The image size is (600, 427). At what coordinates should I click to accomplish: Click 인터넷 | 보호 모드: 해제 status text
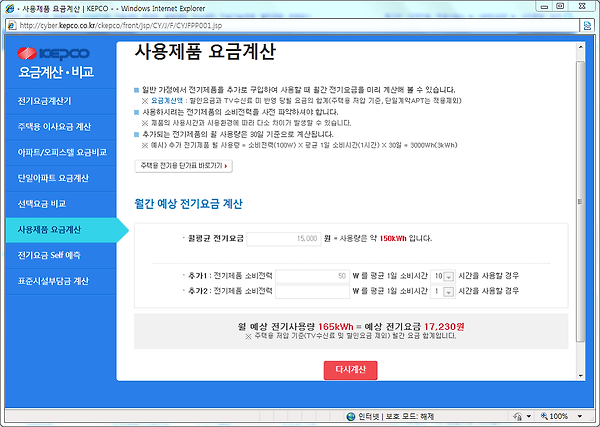coord(396,417)
